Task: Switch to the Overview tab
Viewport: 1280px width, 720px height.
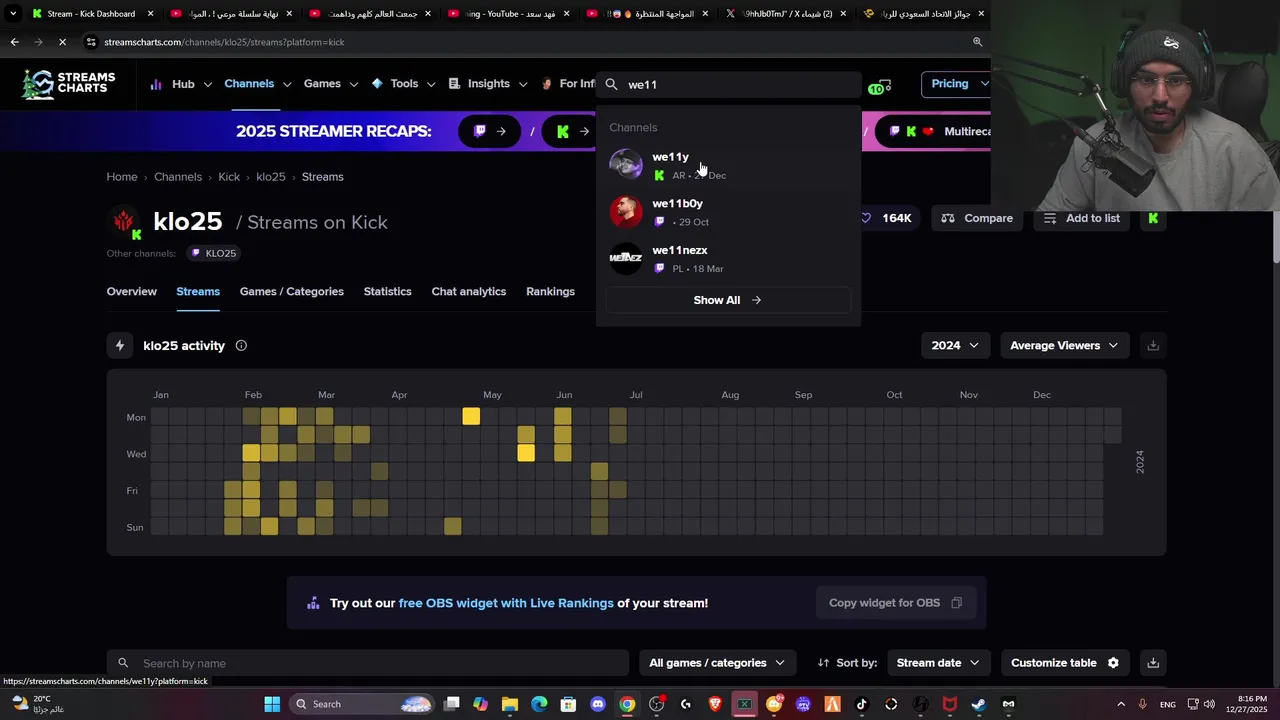Action: click(132, 292)
